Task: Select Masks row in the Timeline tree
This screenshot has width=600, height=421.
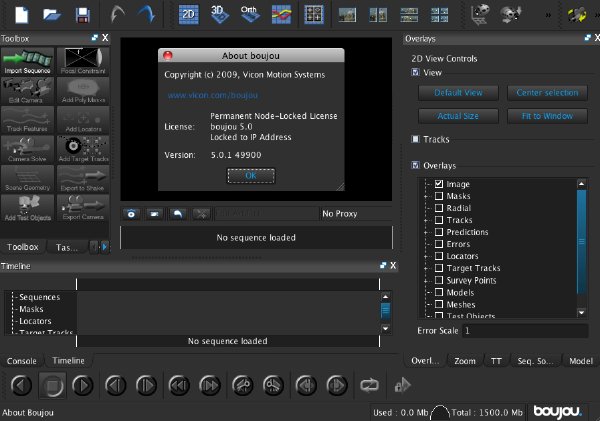Action: point(31,309)
